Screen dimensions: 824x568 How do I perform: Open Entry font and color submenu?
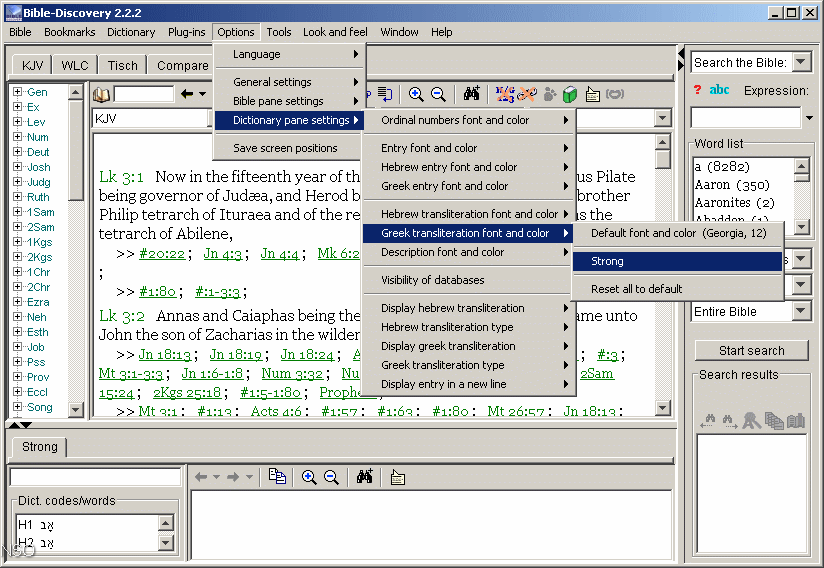468,148
